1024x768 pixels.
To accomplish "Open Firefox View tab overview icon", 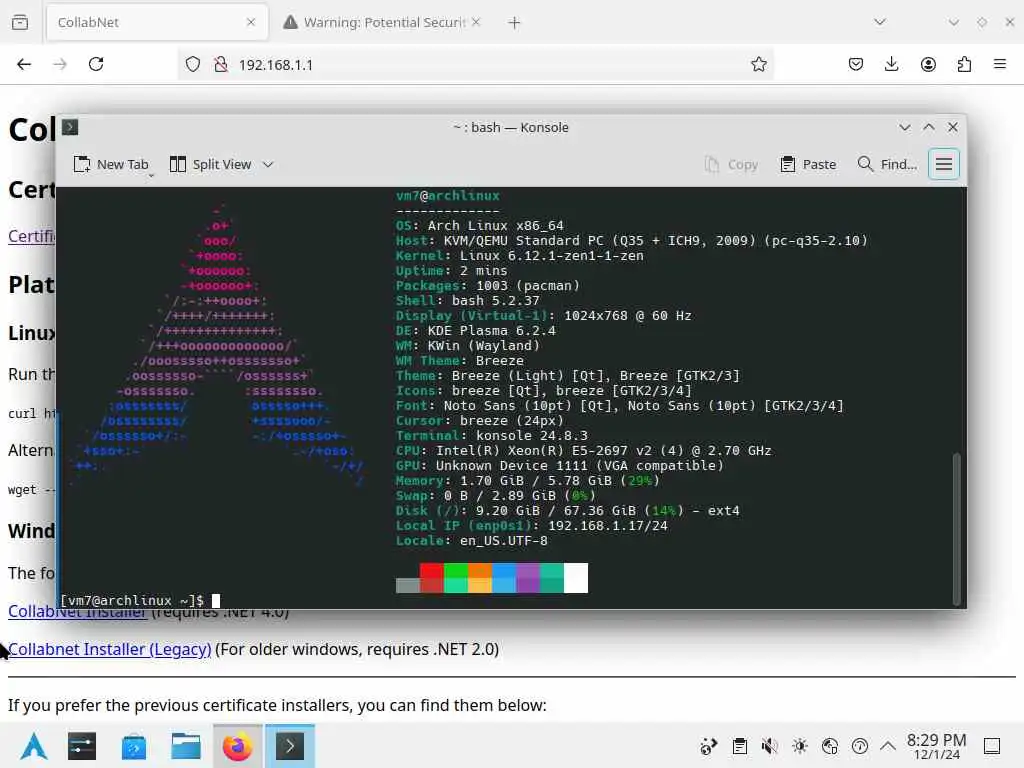I will pyautogui.click(x=20, y=22).
